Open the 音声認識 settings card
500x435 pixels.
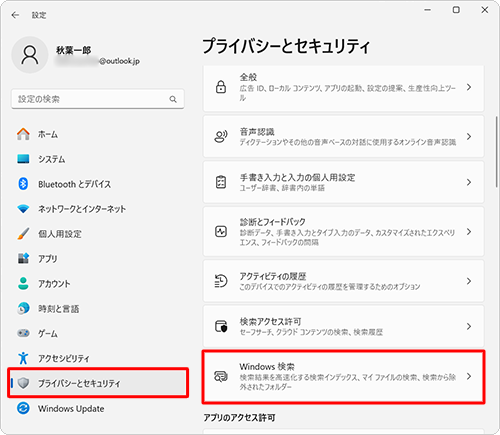[343, 136]
